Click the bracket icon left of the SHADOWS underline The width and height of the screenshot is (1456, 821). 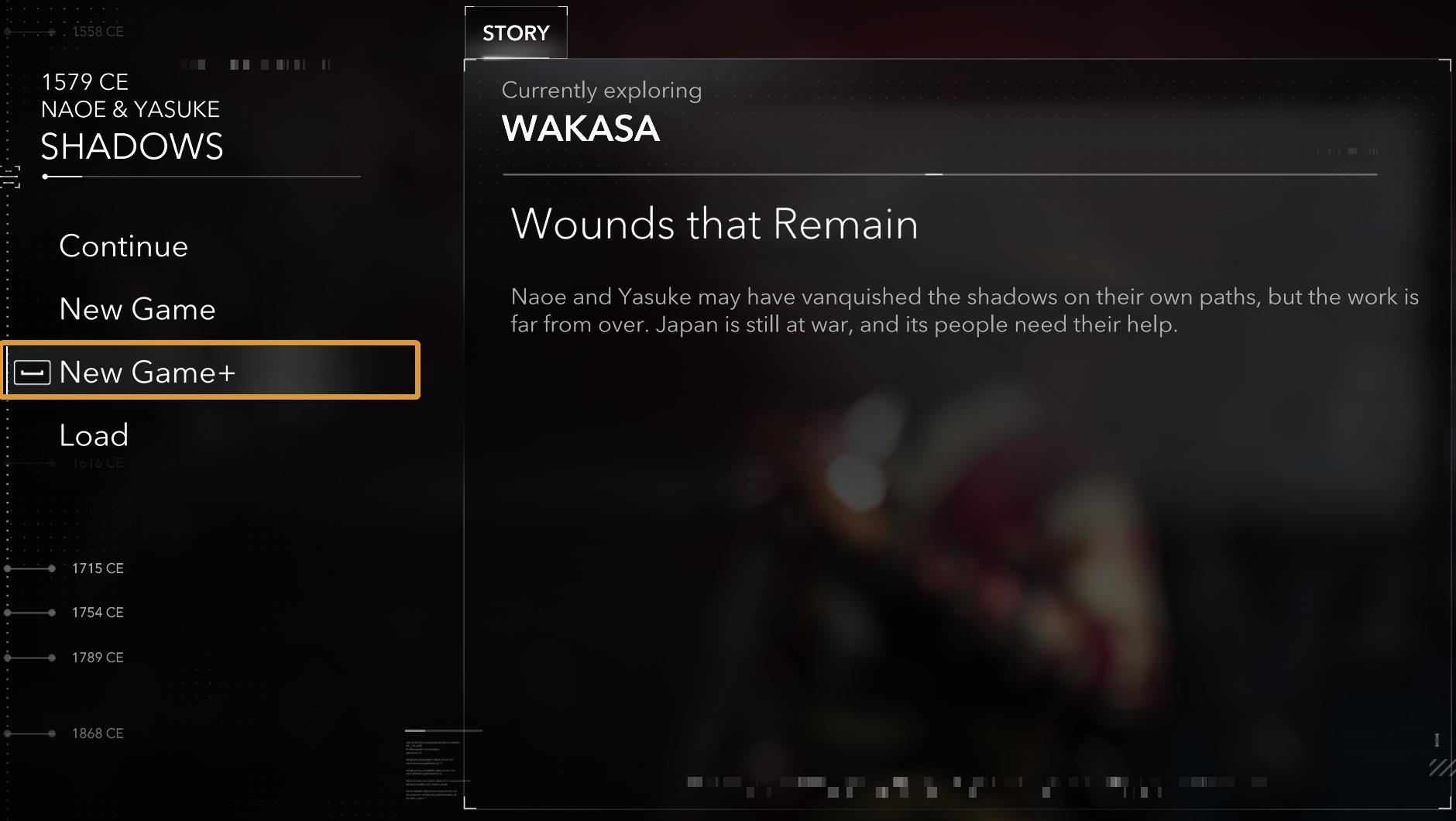(11, 177)
